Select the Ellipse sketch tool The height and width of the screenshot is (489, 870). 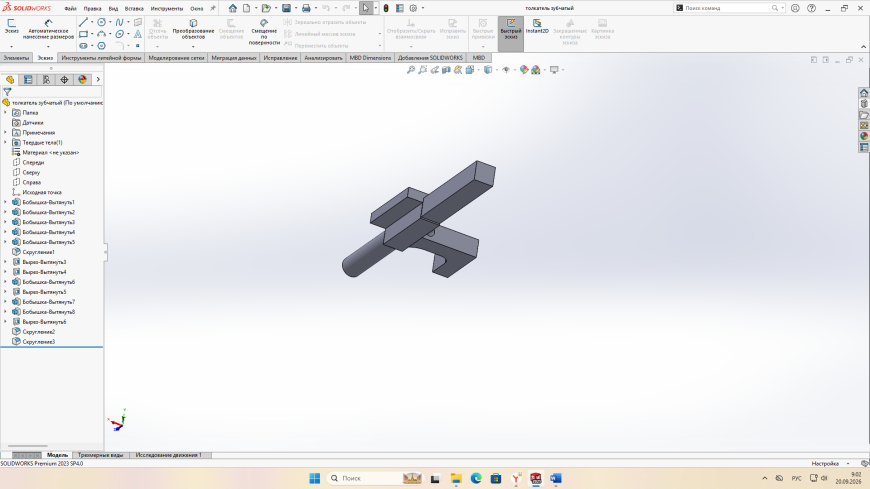(119, 34)
